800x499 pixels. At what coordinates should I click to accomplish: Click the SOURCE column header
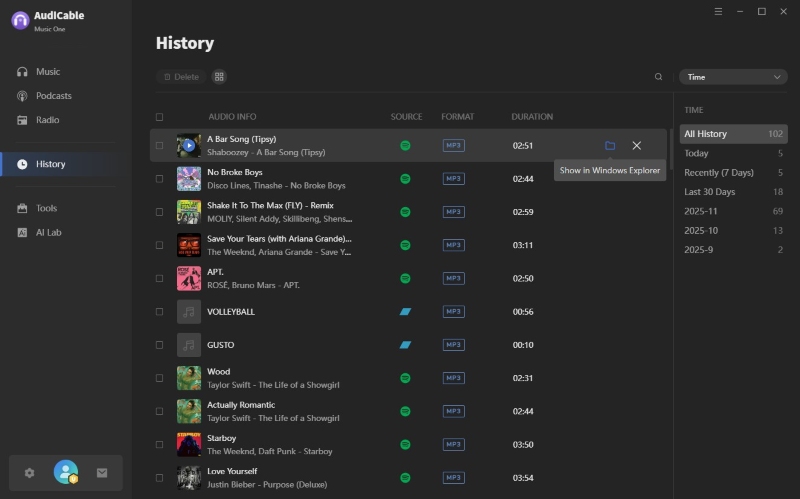pos(406,117)
